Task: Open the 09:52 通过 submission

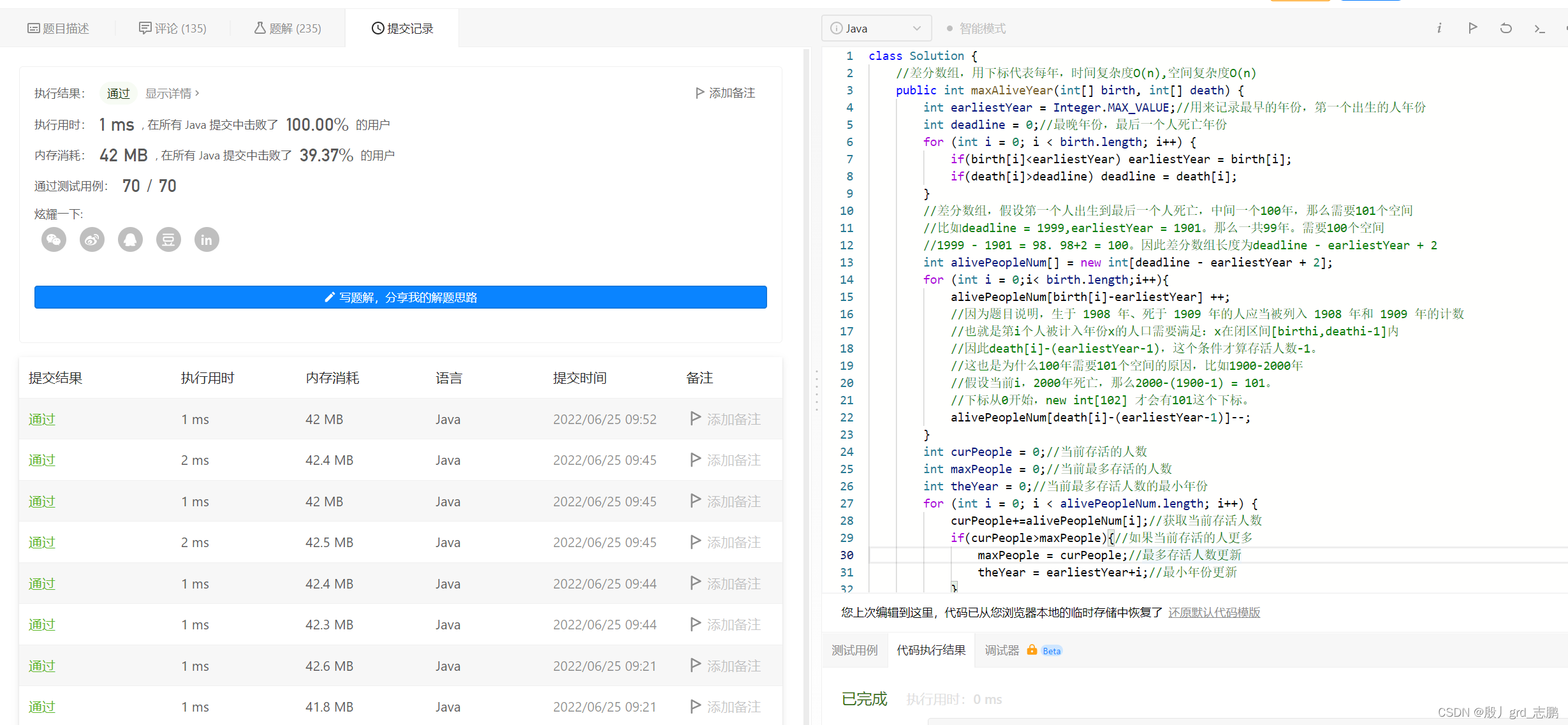Action: point(42,419)
